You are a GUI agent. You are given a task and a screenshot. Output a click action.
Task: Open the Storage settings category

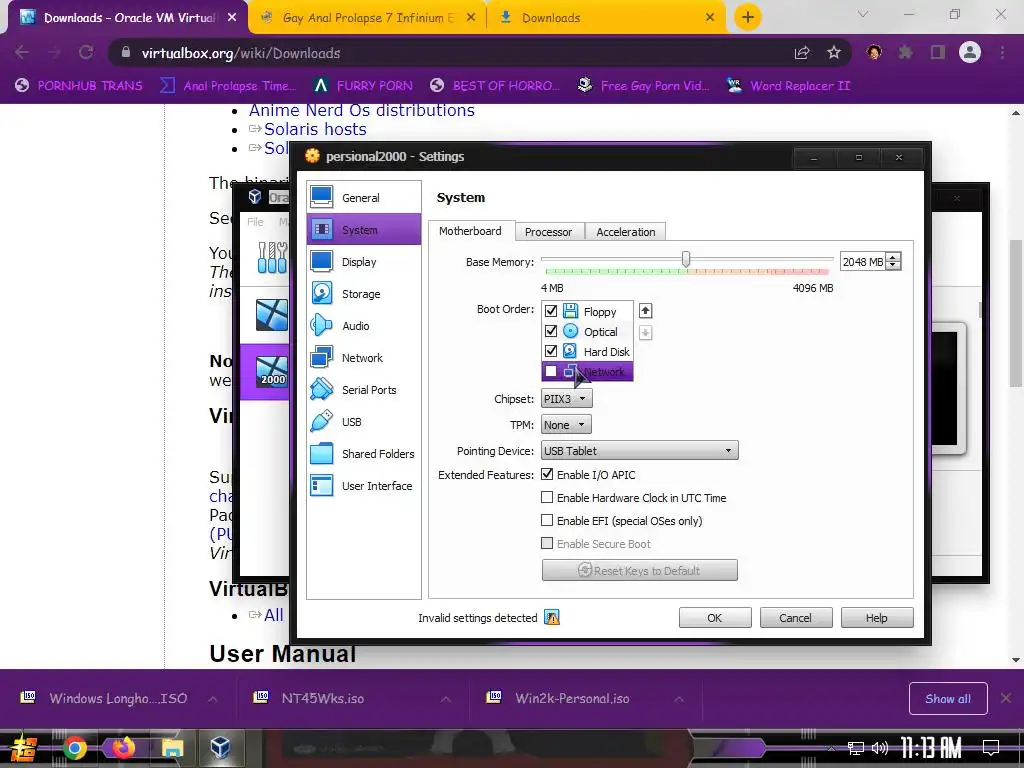363,294
